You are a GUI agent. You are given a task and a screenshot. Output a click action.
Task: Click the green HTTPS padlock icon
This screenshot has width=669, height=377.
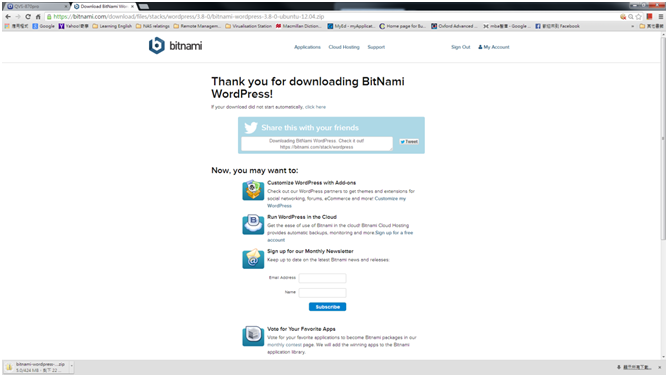coord(49,17)
